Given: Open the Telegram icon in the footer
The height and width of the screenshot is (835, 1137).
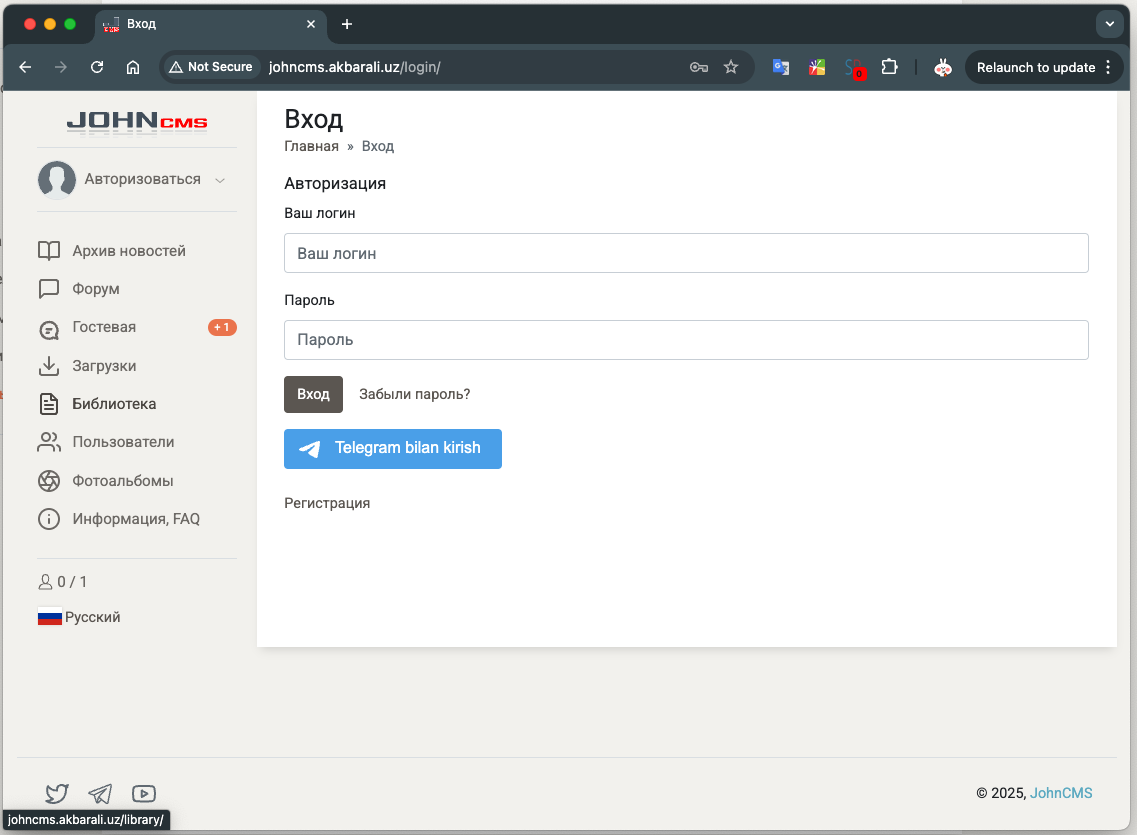Looking at the screenshot, I should coord(100,794).
